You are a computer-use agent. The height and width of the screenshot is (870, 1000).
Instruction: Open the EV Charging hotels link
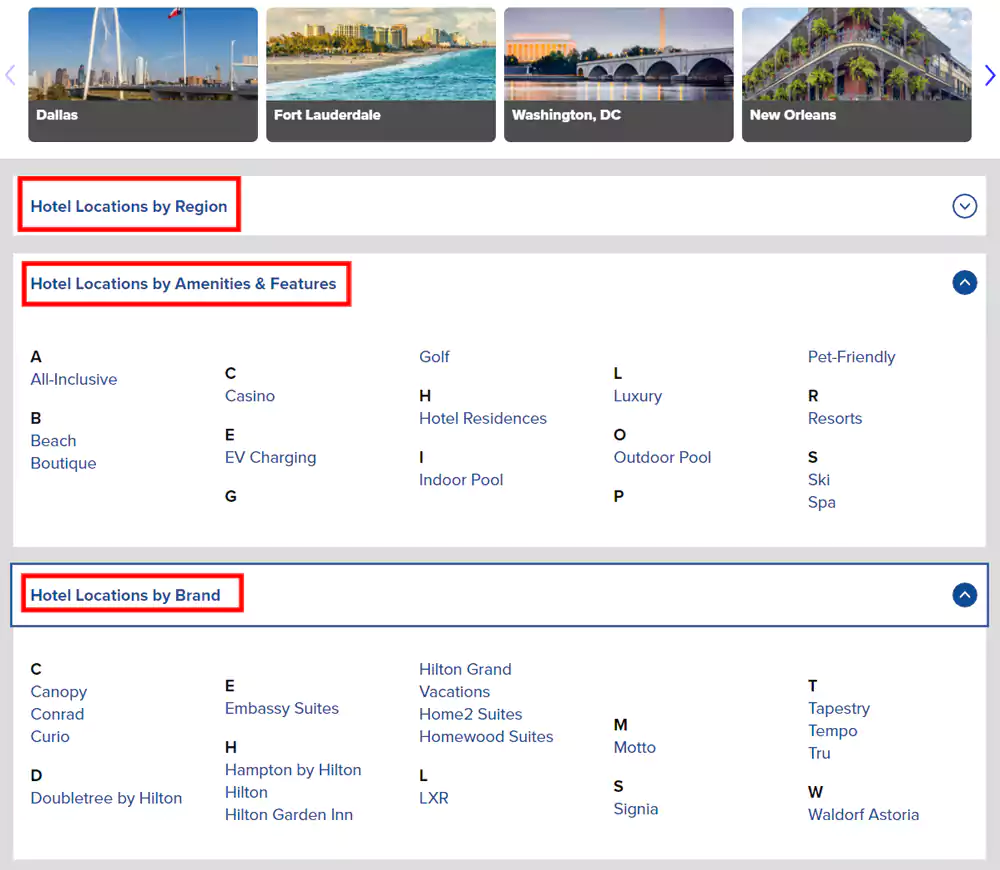coord(270,458)
